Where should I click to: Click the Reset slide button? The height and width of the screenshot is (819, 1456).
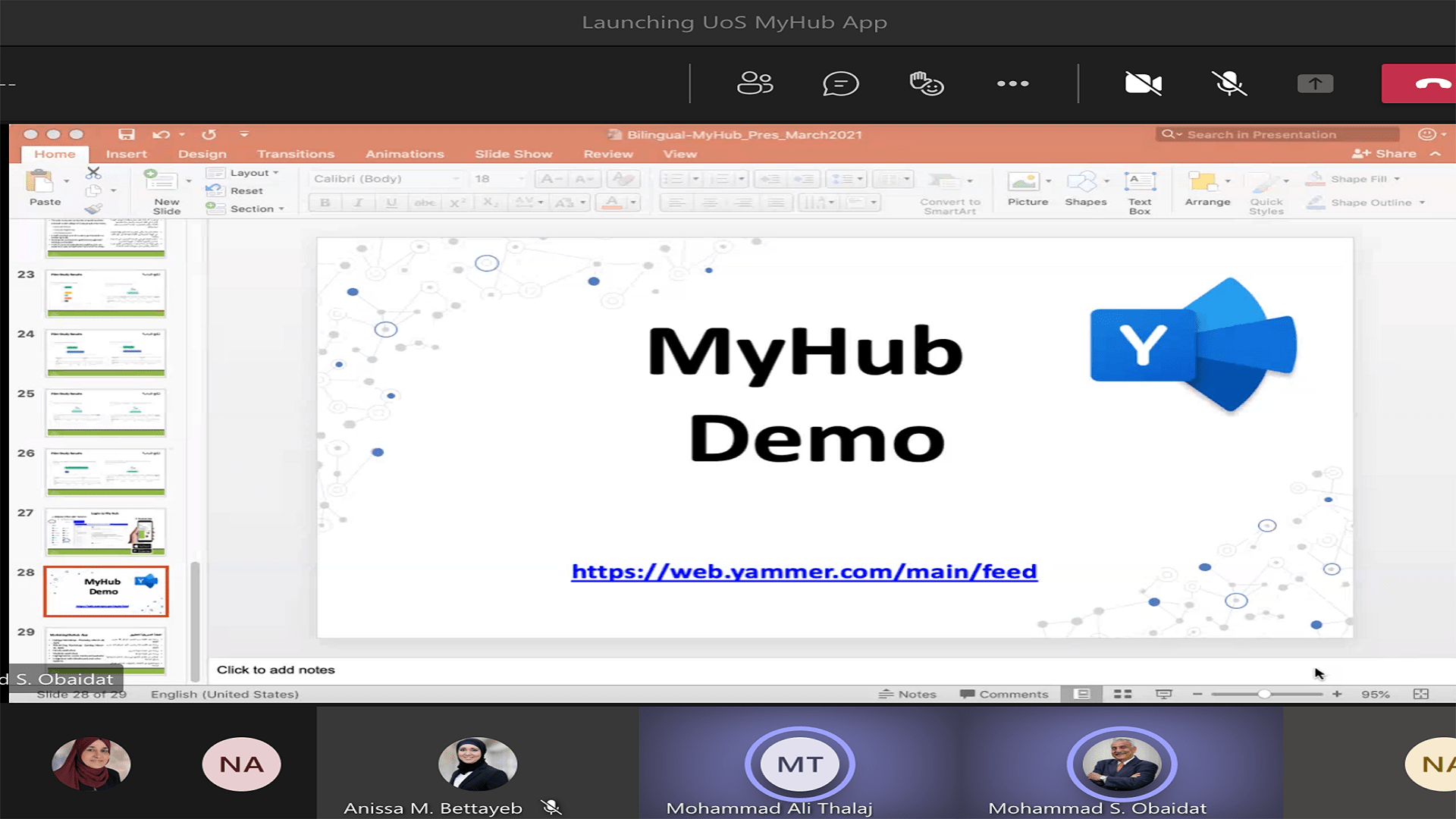tap(235, 190)
